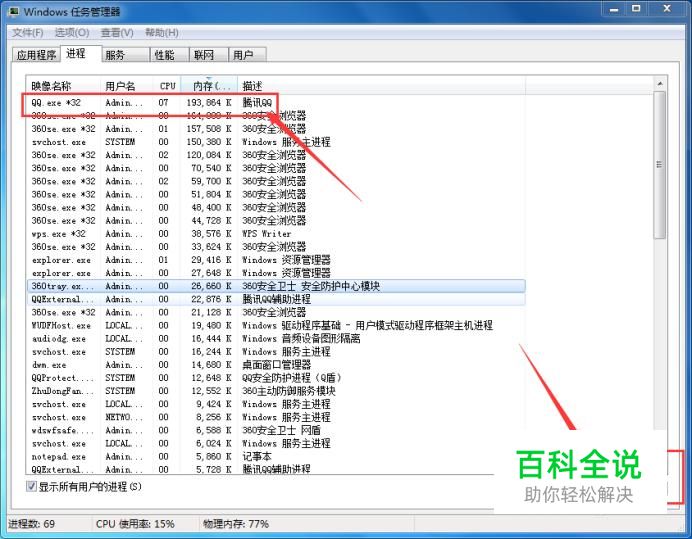Select explorer.exe using 29,416 K

(x=276, y=260)
